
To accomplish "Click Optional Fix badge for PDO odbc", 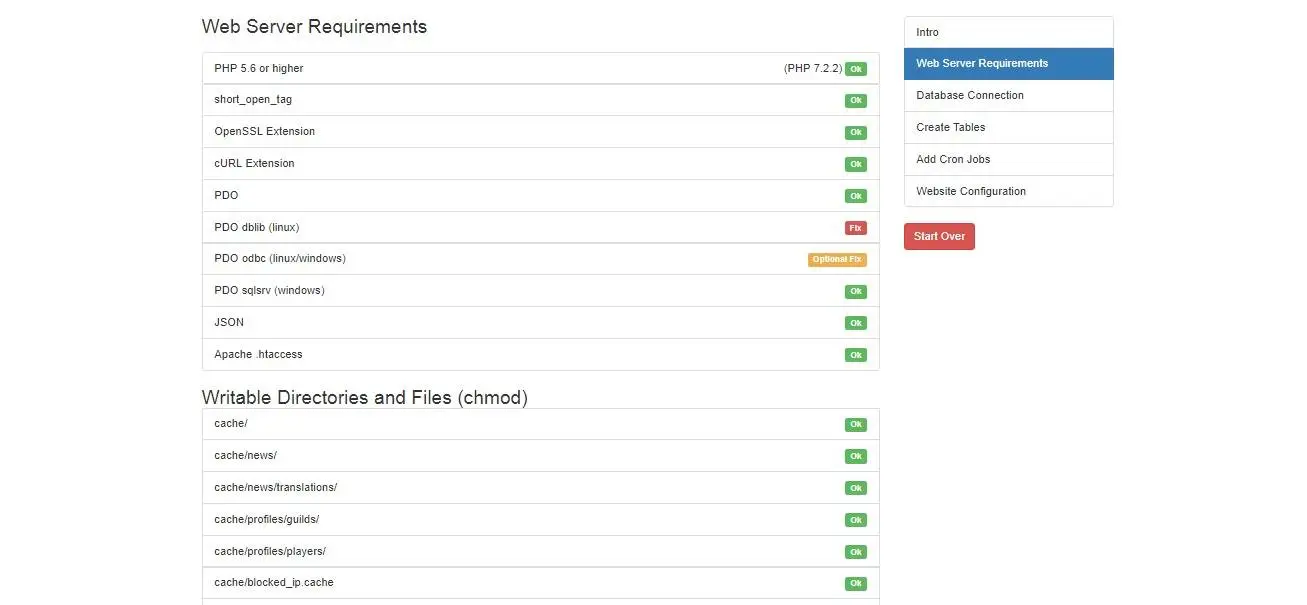I will 837,260.
